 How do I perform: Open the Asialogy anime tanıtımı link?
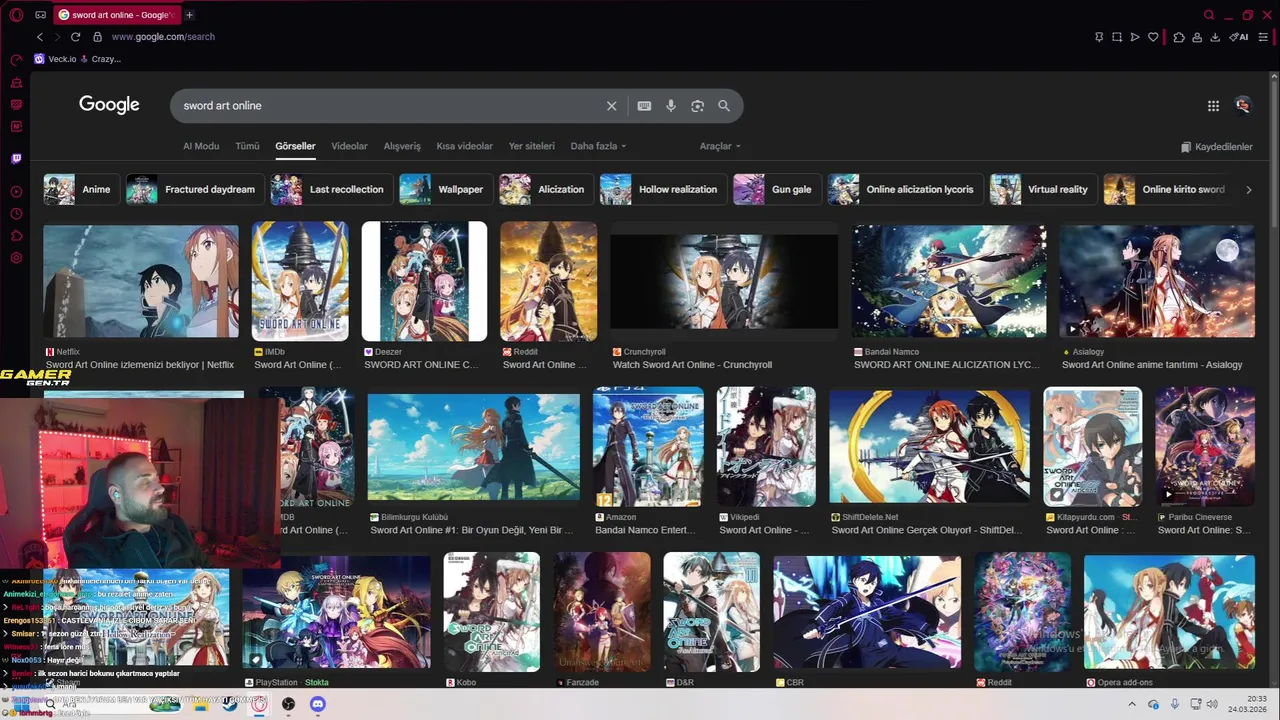(x=1152, y=365)
